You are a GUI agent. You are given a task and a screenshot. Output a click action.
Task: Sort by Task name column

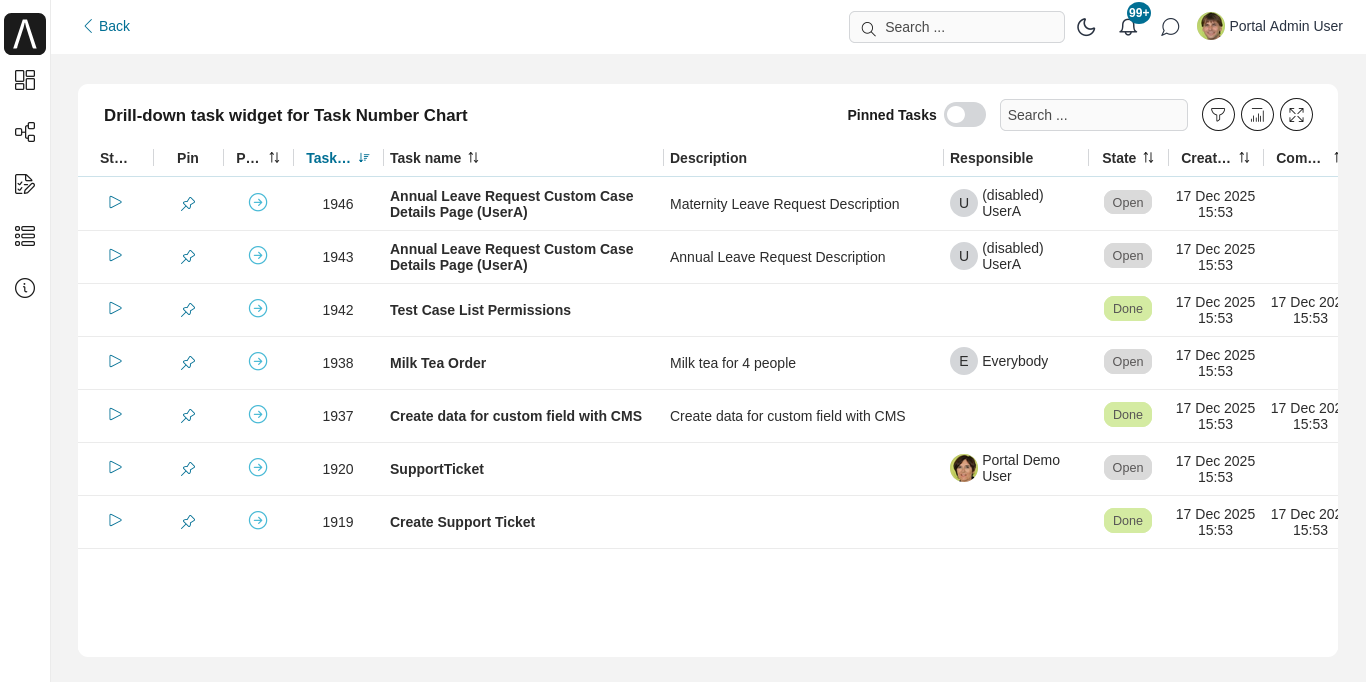click(473, 158)
